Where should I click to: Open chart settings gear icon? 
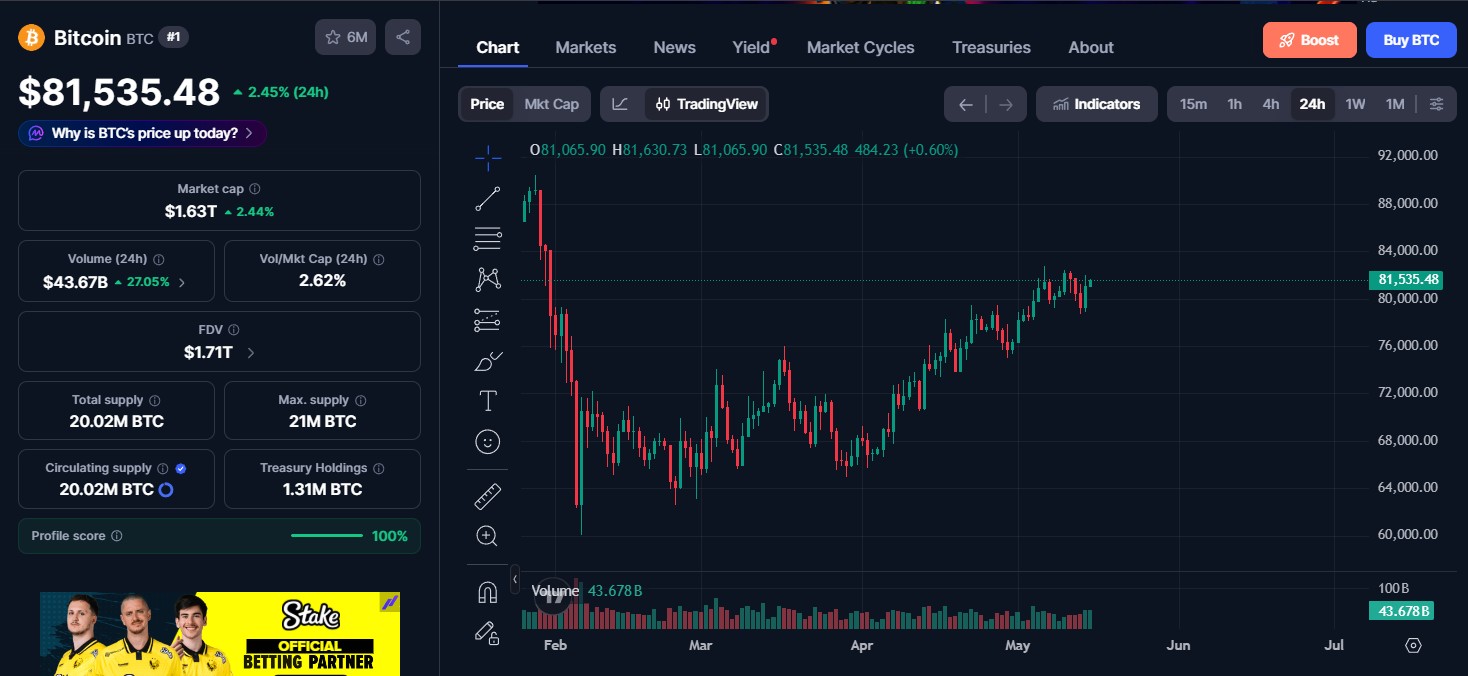[x=1413, y=645]
